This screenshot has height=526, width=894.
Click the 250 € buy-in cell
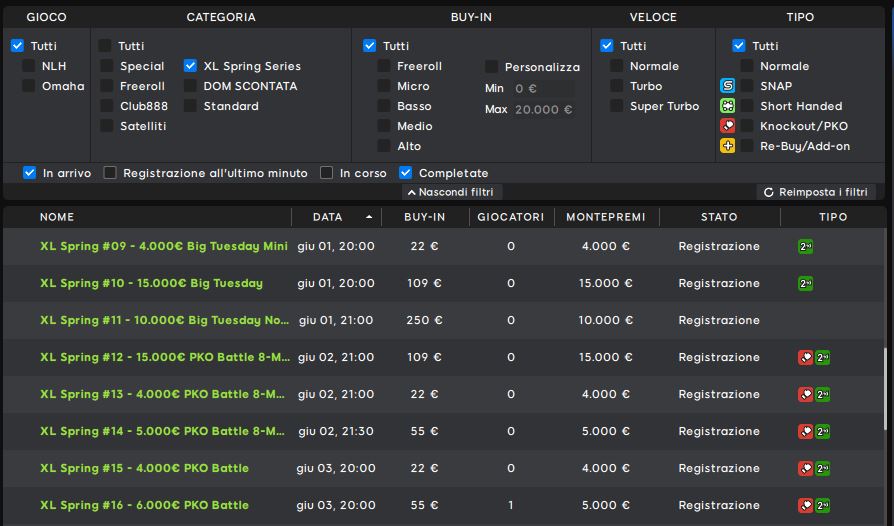click(x=424, y=320)
